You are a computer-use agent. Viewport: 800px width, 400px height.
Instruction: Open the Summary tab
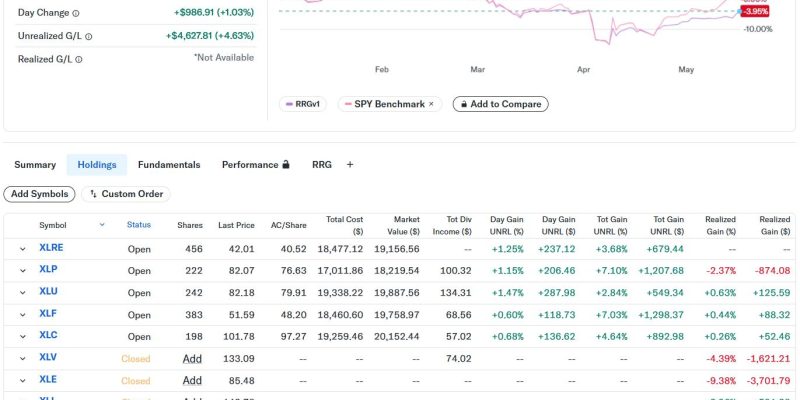click(x=35, y=165)
